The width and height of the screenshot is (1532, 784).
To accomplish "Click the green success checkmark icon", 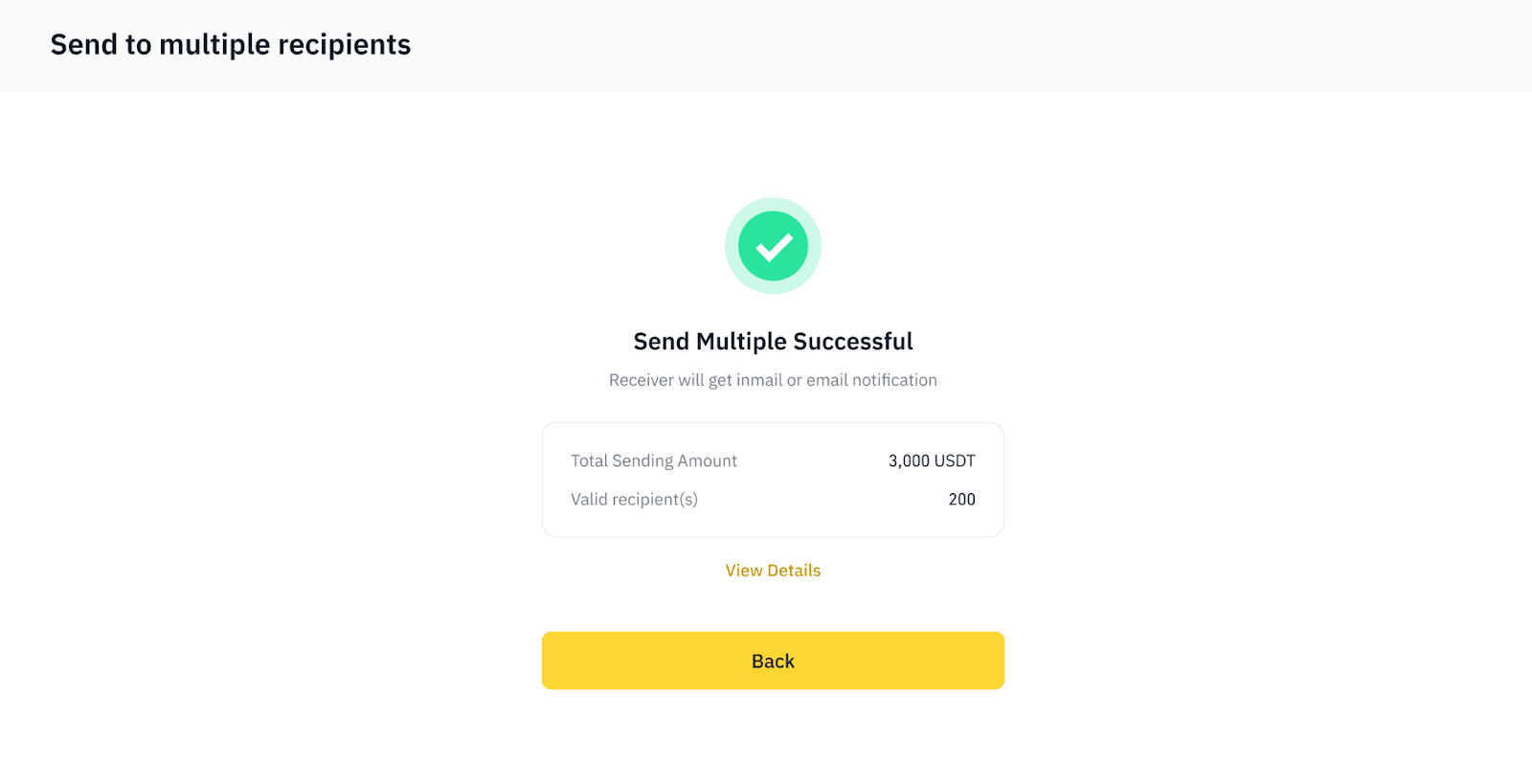I will [773, 246].
